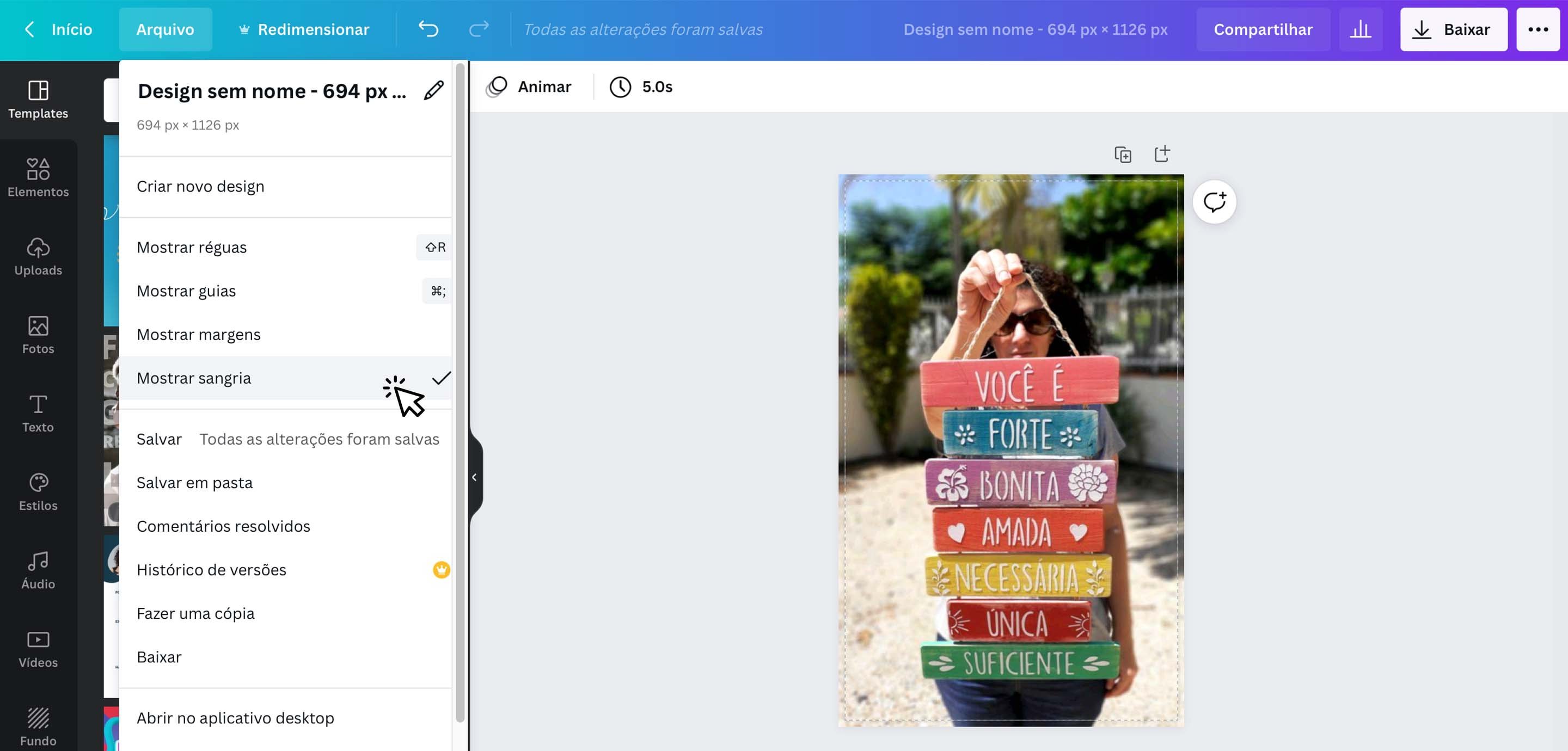
Task: Open design insights with the chart icon
Action: tap(1361, 29)
